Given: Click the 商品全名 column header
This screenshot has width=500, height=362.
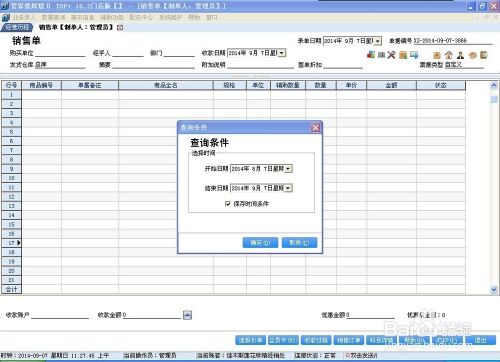Looking at the screenshot, I should [166, 85].
